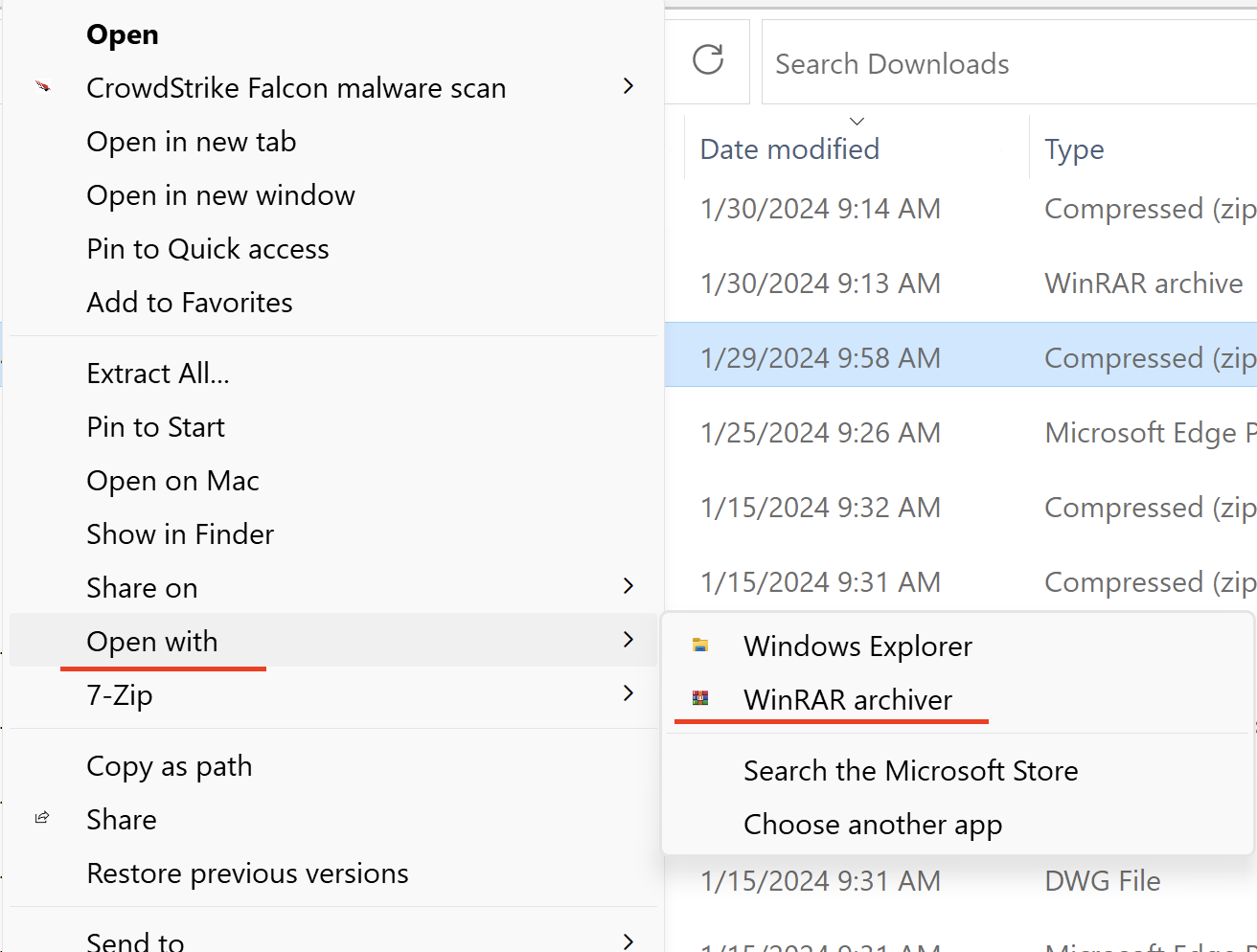The height and width of the screenshot is (952, 1257).
Task: Sort by the Date modified column header
Action: 789,149
